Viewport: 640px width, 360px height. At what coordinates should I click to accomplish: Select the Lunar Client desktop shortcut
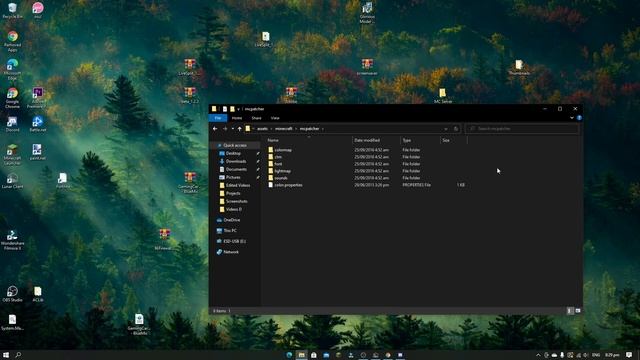pyautogui.click(x=12, y=181)
